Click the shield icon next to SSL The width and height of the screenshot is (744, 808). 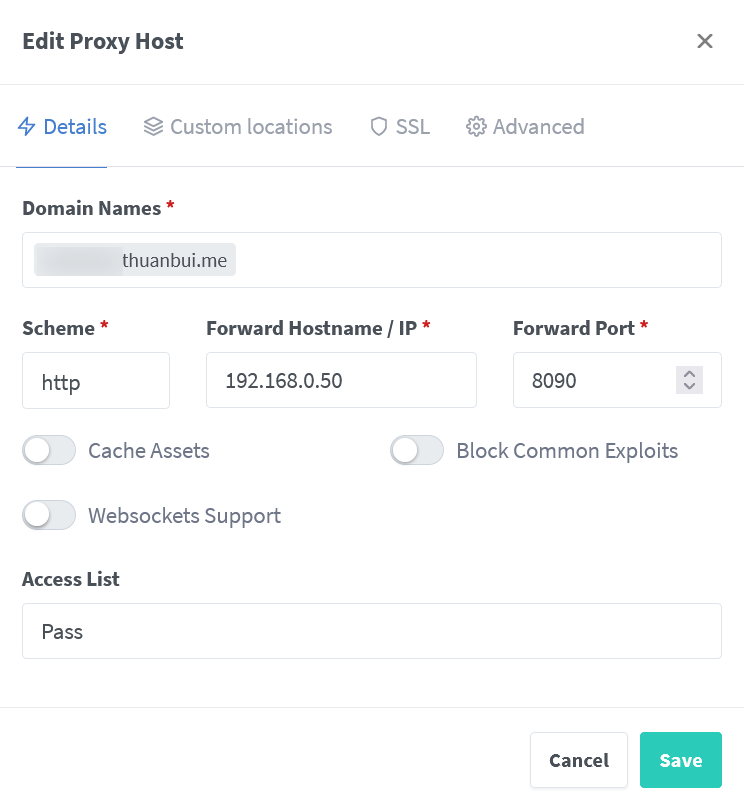click(x=378, y=126)
